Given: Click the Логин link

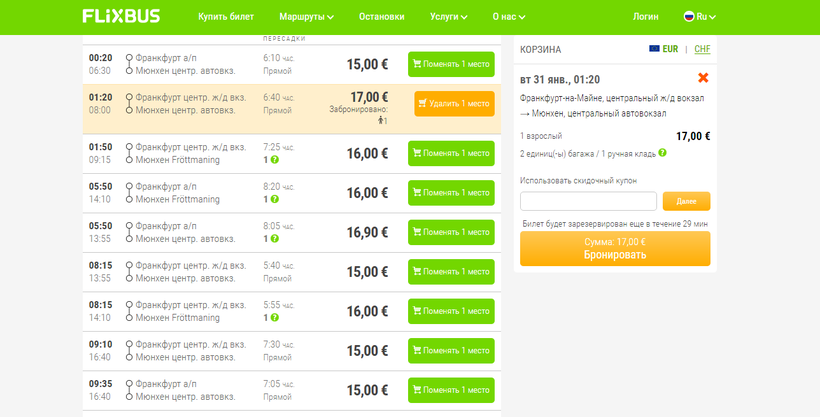Looking at the screenshot, I should tap(646, 17).
